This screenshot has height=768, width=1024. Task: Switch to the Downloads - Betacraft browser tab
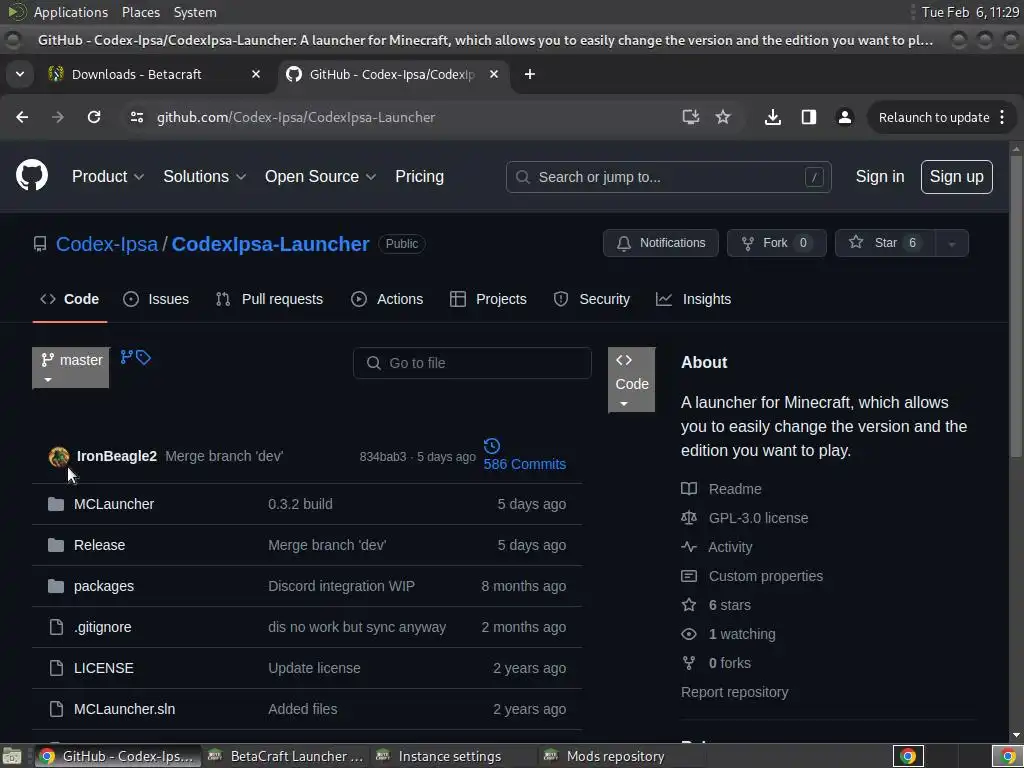155,74
